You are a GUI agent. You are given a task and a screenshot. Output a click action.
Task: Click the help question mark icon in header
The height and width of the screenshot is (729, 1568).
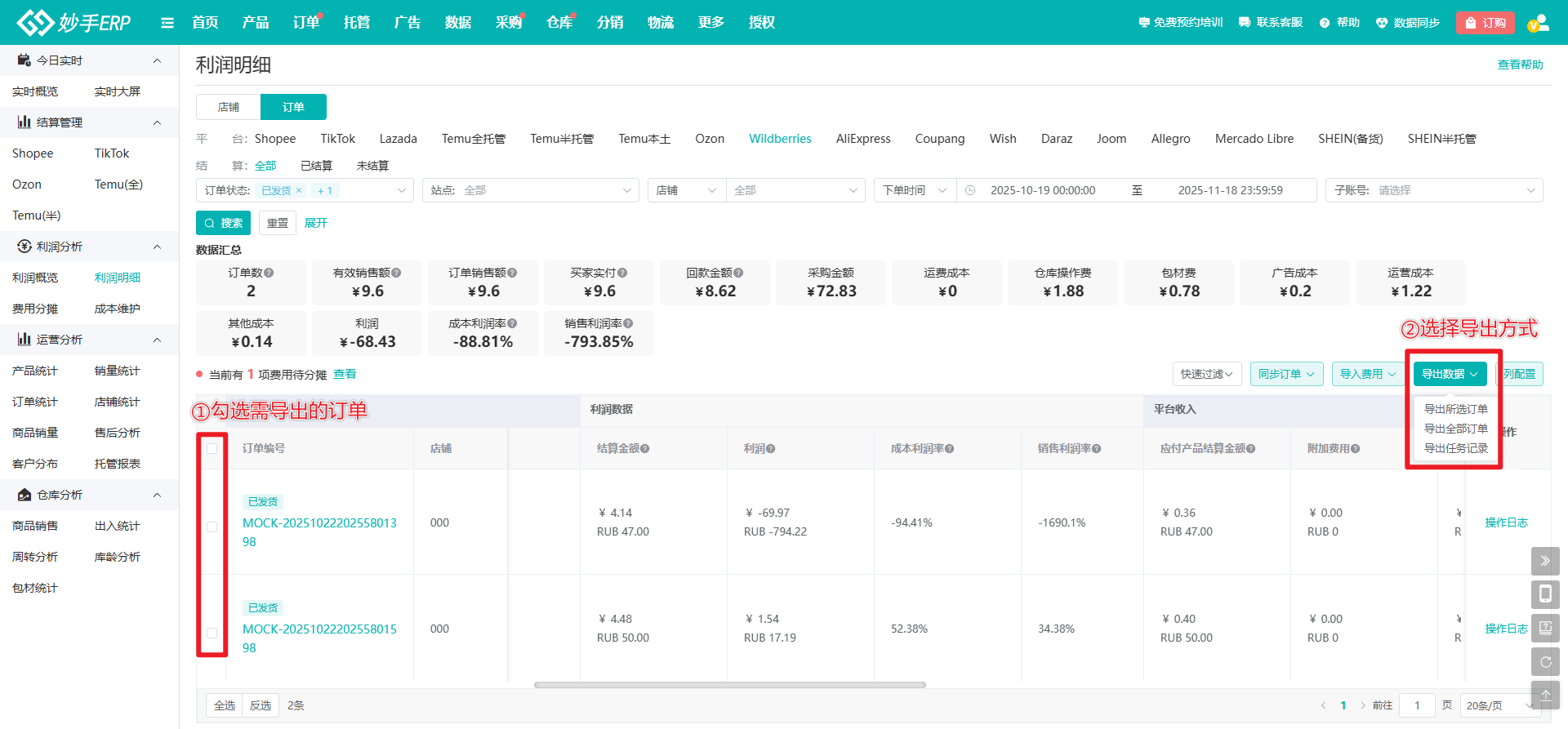(1325, 23)
